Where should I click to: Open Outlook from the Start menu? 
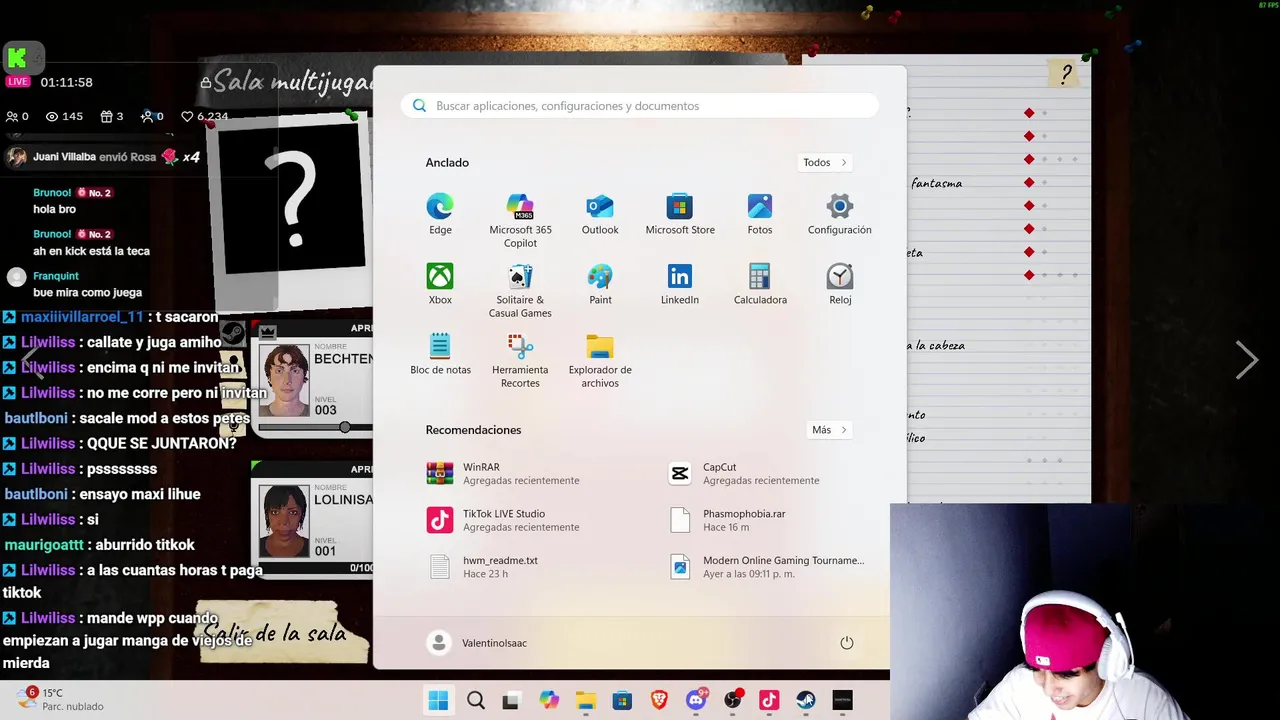tap(600, 215)
